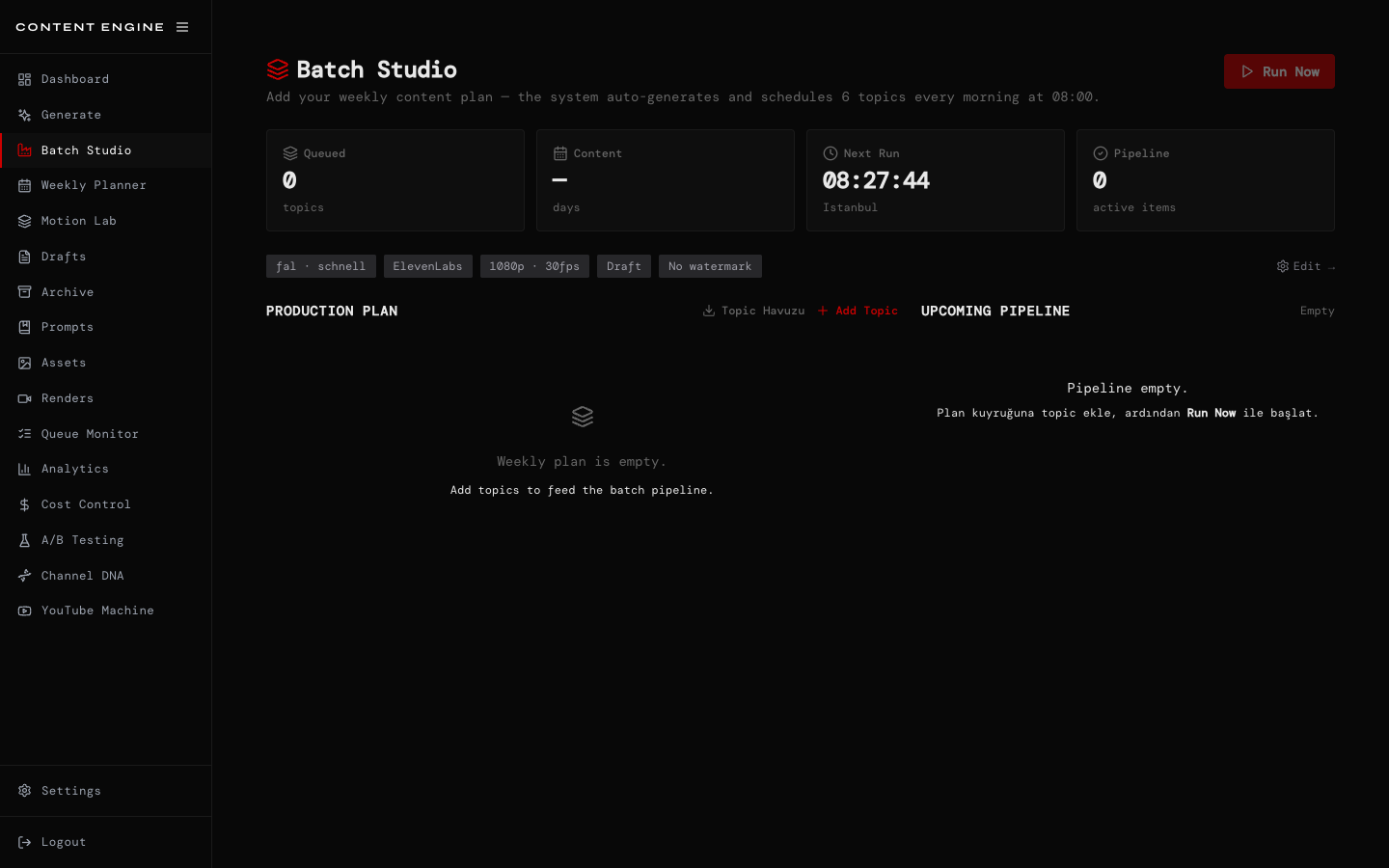The image size is (1389, 868).
Task: Toggle the Draft output chip
Action: pyautogui.click(x=623, y=266)
